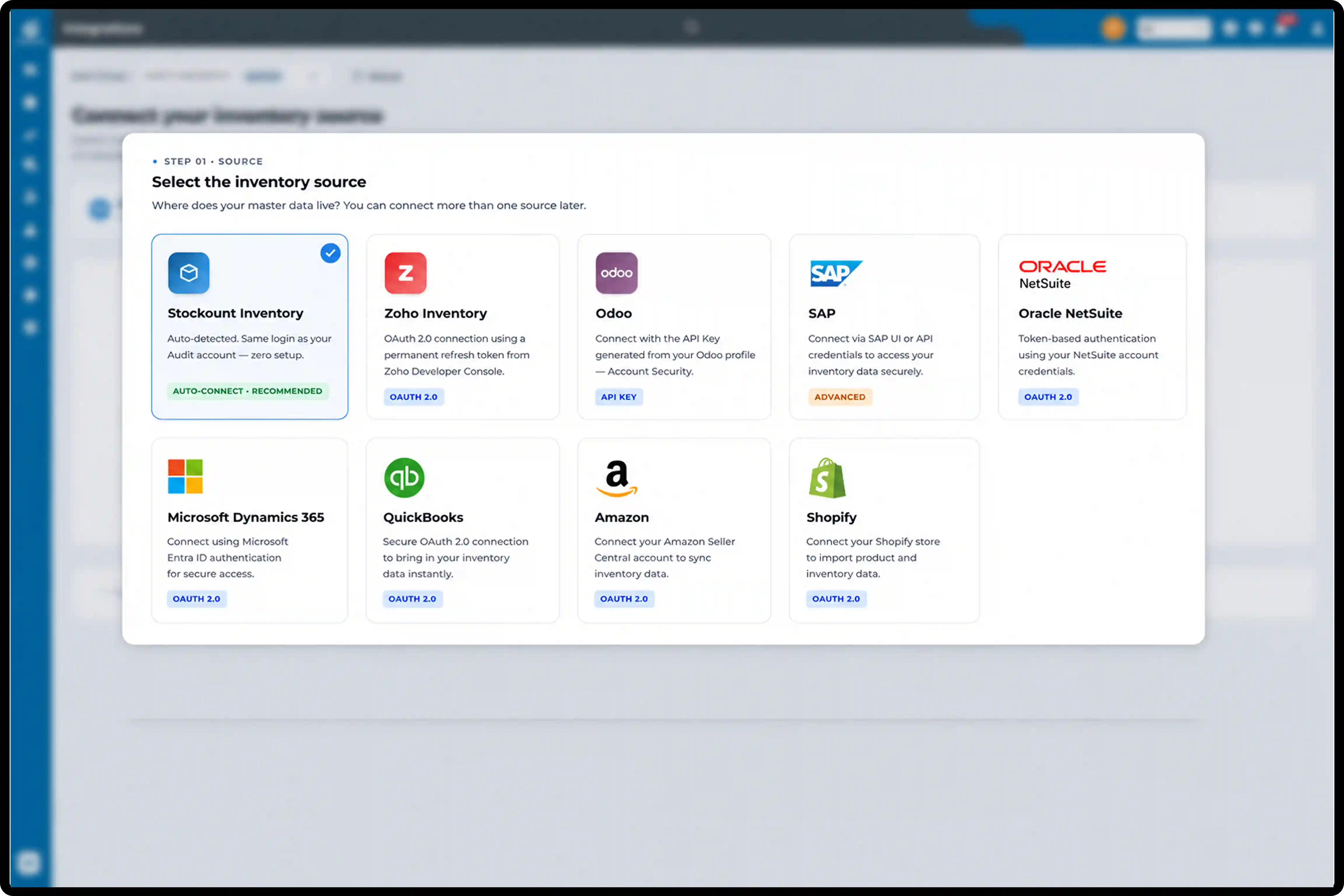Click the green QuickBooks logo

[404, 477]
